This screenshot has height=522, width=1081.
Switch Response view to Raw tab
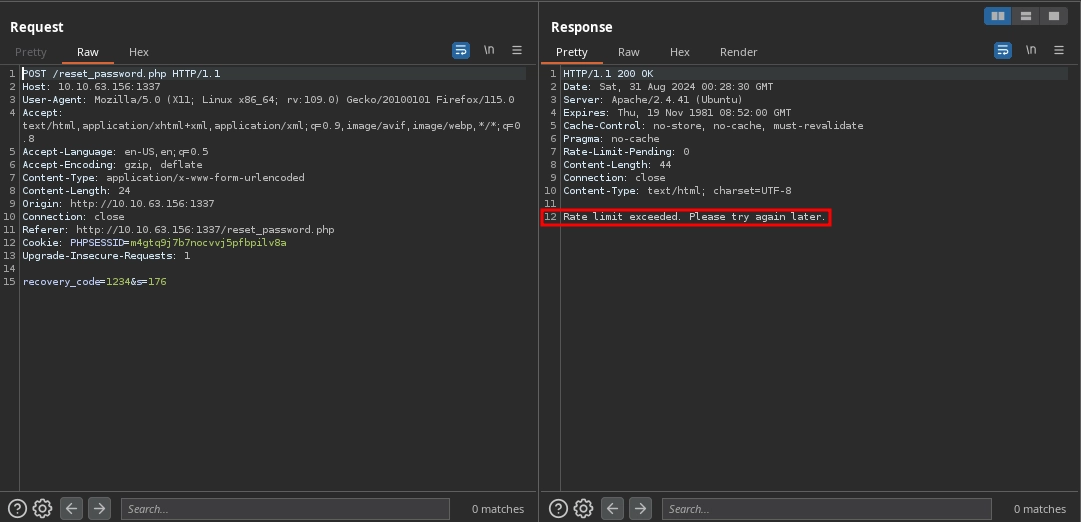628,52
